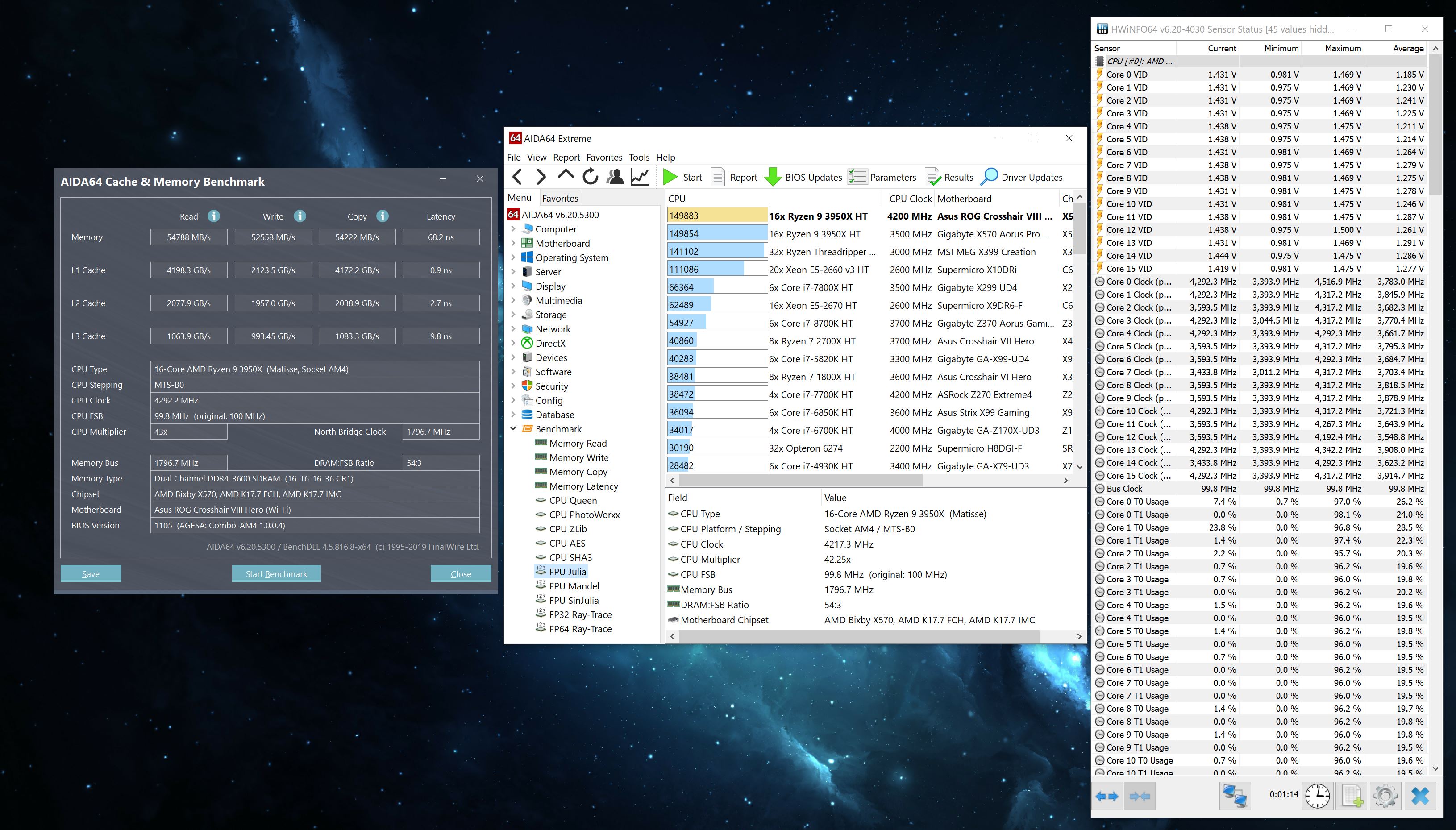This screenshot has width=1456, height=830.
Task: Open the Help menu in AIDA64
Action: coord(666,158)
